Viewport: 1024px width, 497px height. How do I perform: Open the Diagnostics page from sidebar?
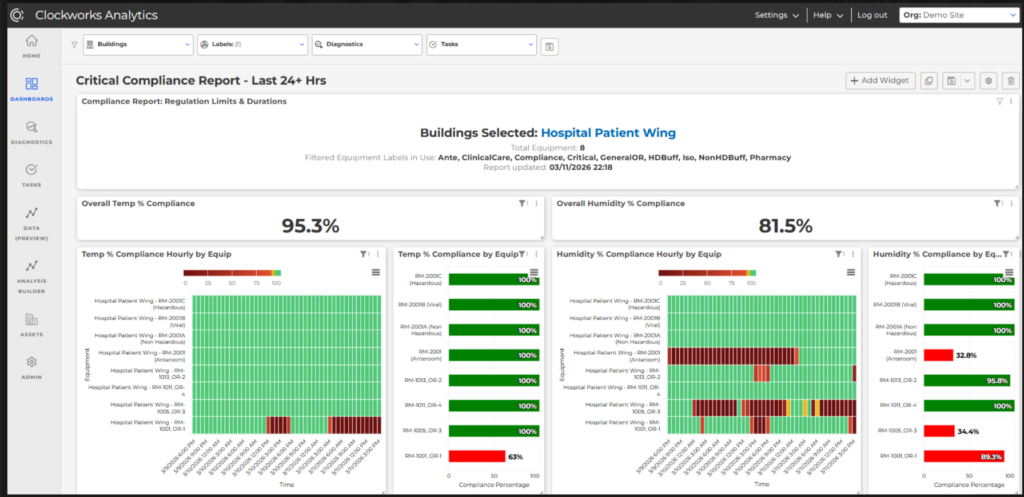click(x=31, y=132)
